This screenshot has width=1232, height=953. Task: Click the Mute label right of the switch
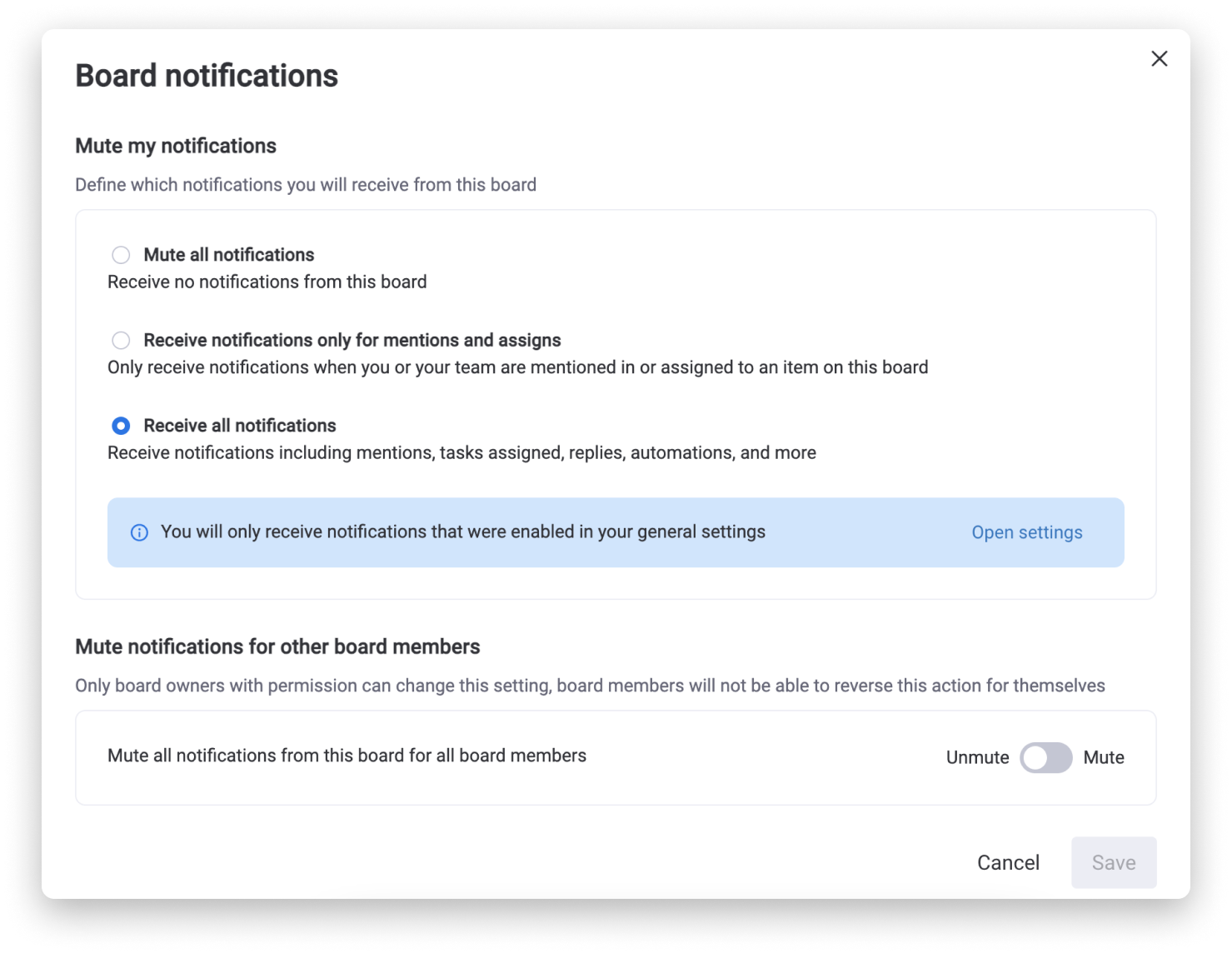[x=1104, y=757]
